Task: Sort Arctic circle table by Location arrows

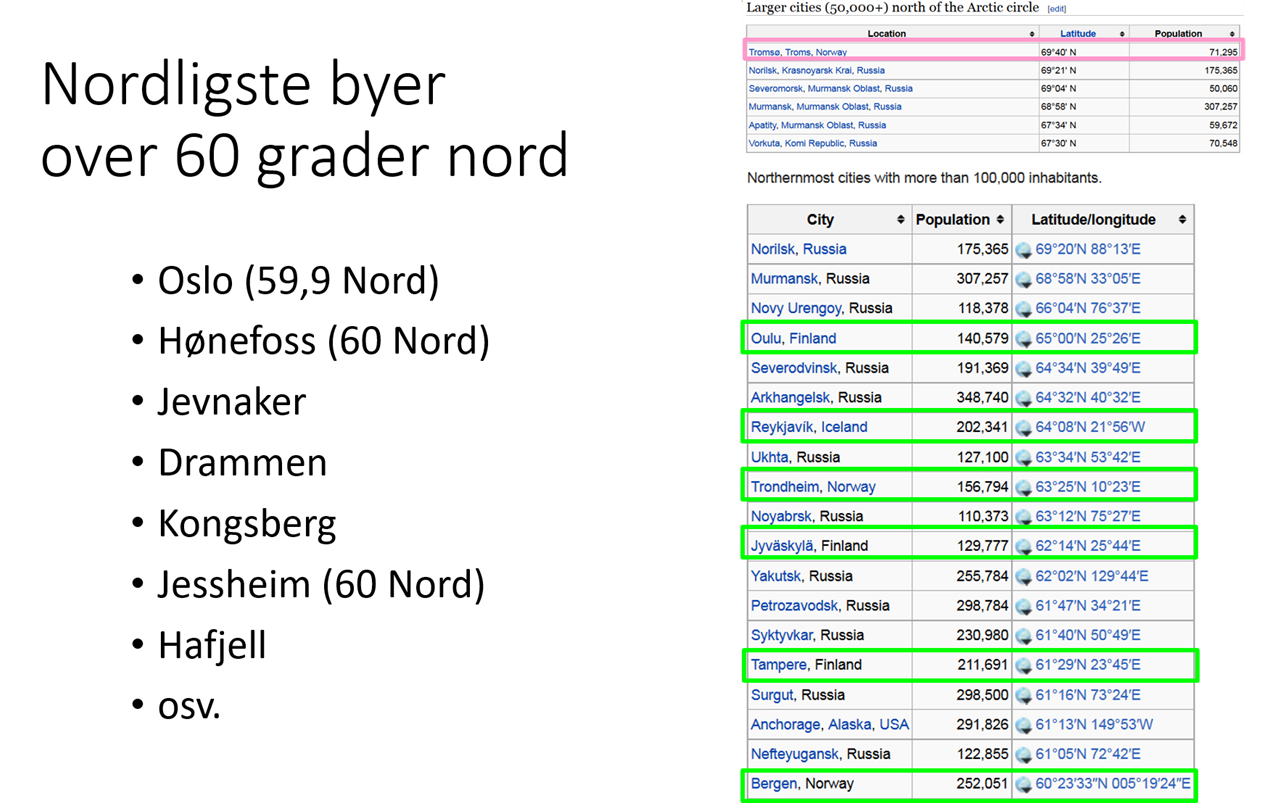Action: pos(1032,34)
